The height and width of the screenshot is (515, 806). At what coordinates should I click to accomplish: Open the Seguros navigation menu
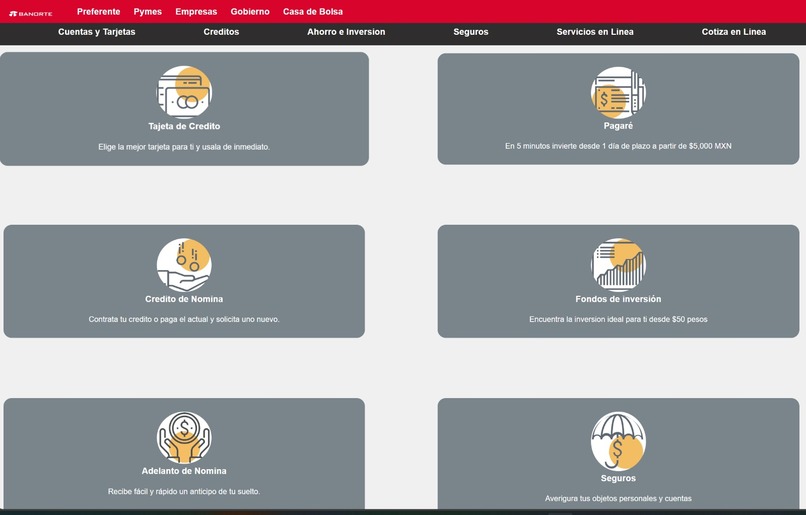pyautogui.click(x=471, y=32)
